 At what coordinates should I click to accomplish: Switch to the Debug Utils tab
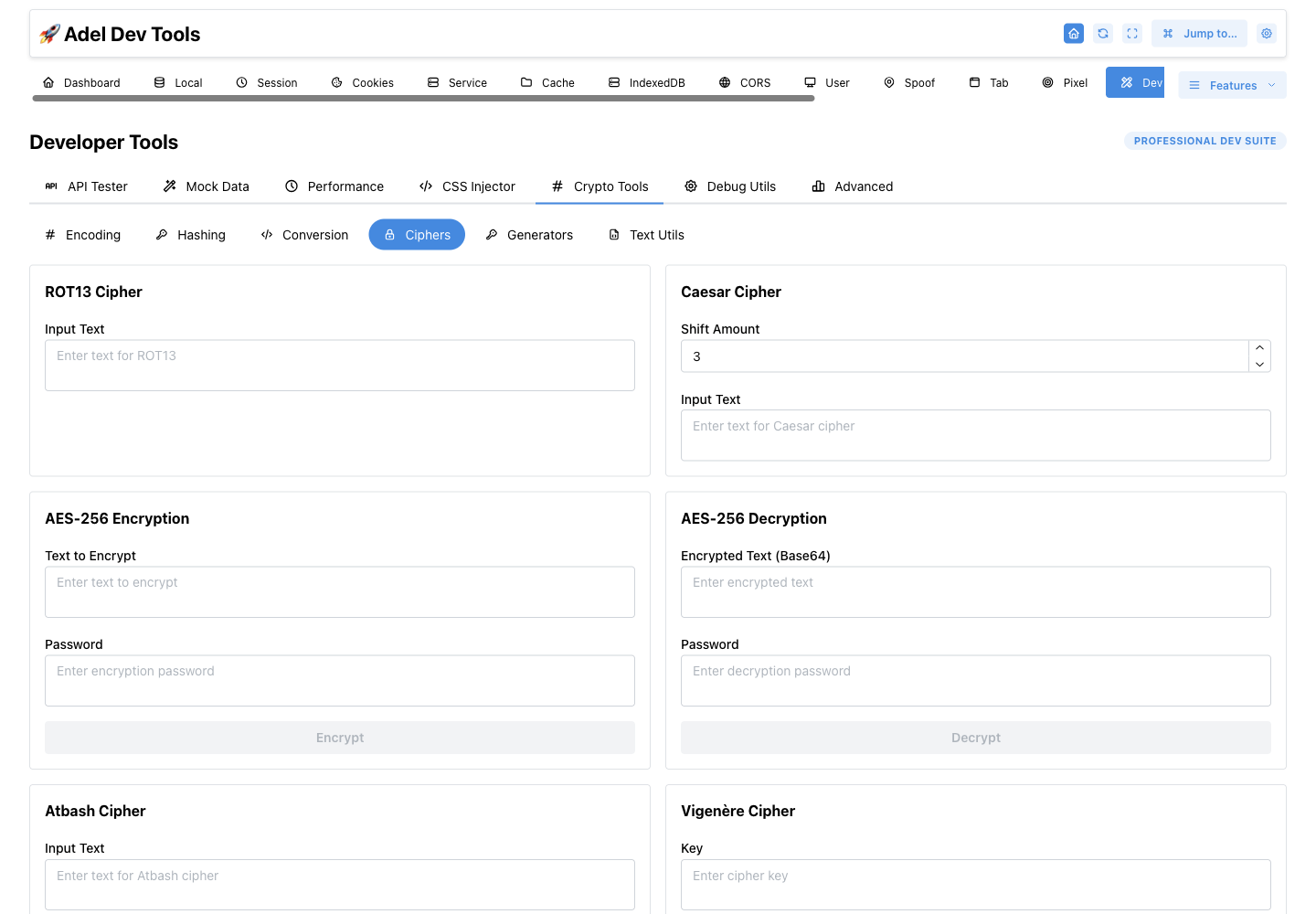point(730,186)
